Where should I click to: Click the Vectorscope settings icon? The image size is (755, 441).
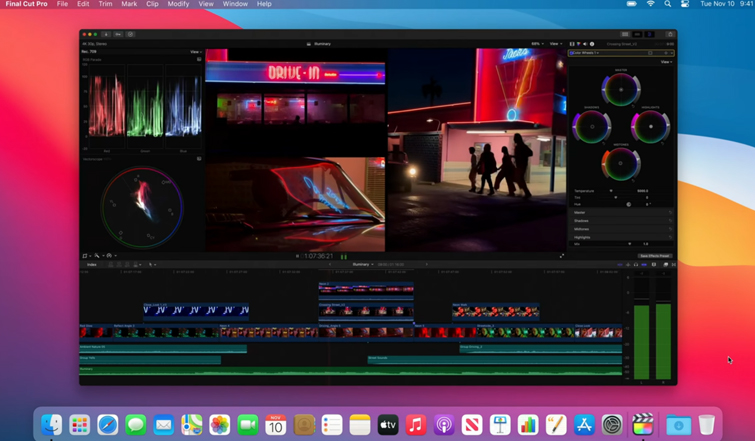click(199, 159)
